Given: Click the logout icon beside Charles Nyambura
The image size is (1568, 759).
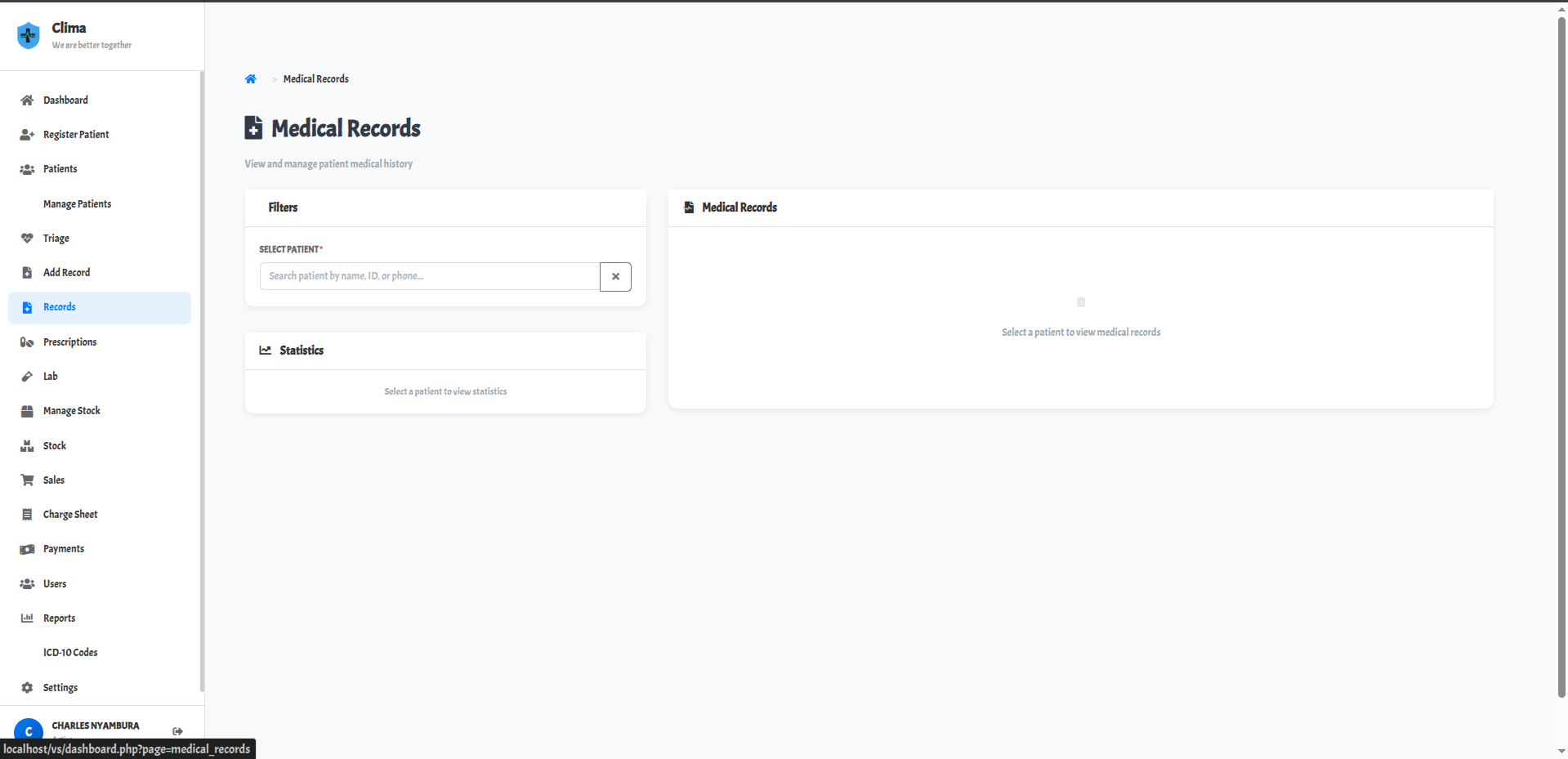Looking at the screenshot, I should tap(177, 731).
